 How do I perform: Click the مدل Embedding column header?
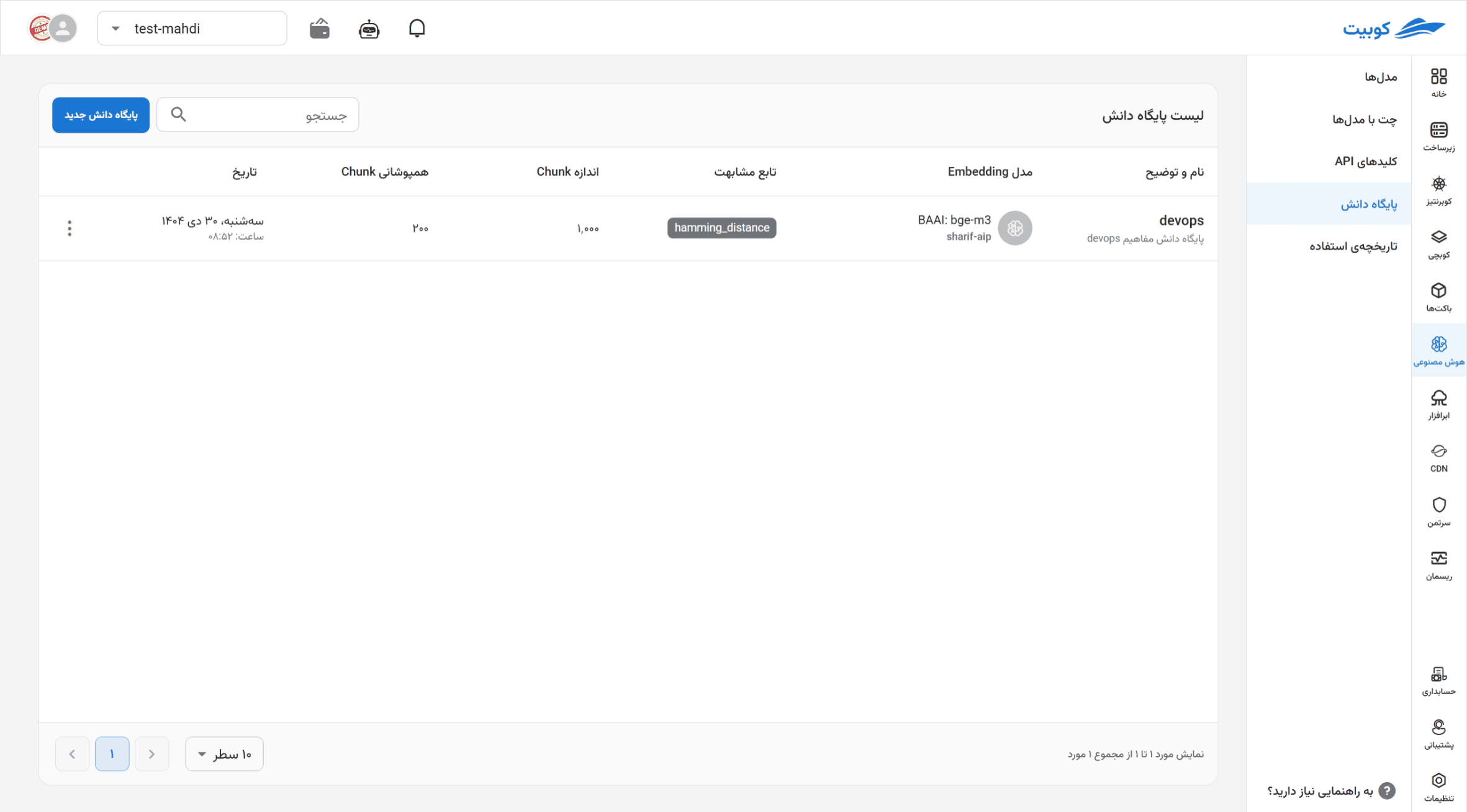click(990, 172)
